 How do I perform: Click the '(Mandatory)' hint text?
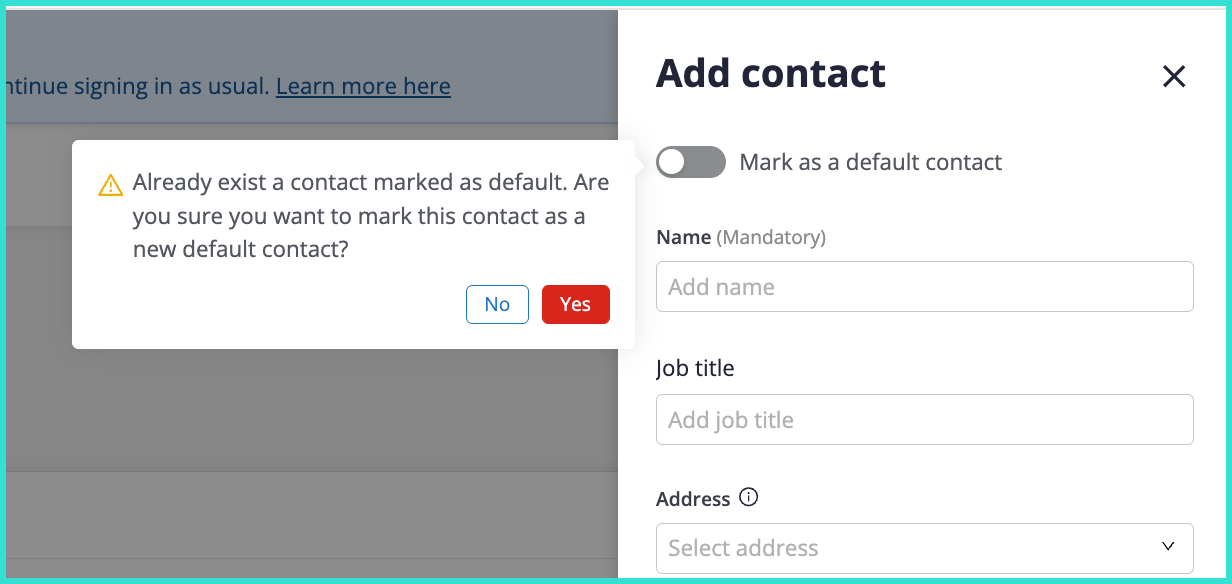tap(772, 238)
